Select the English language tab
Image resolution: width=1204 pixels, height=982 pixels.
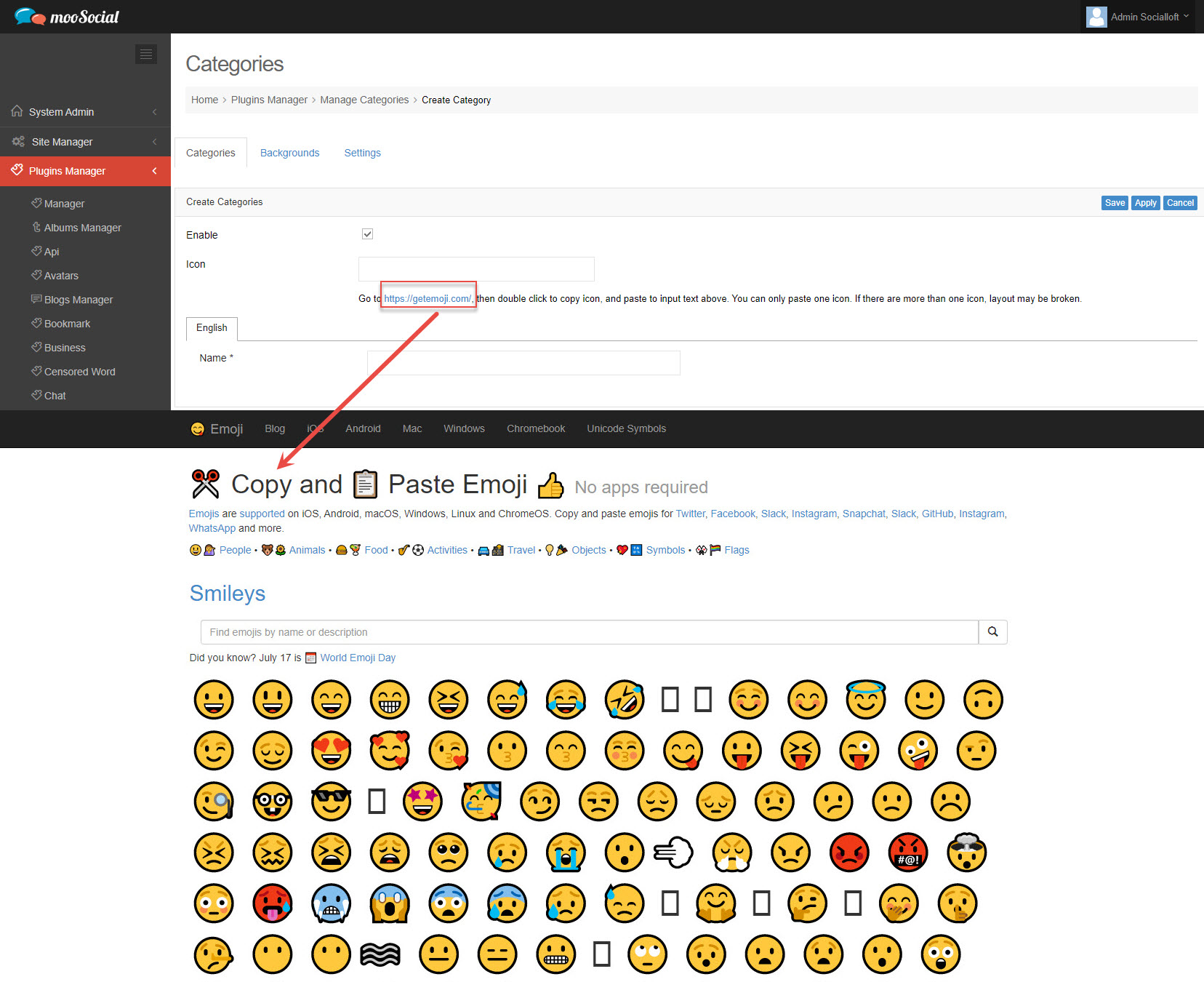pos(212,328)
